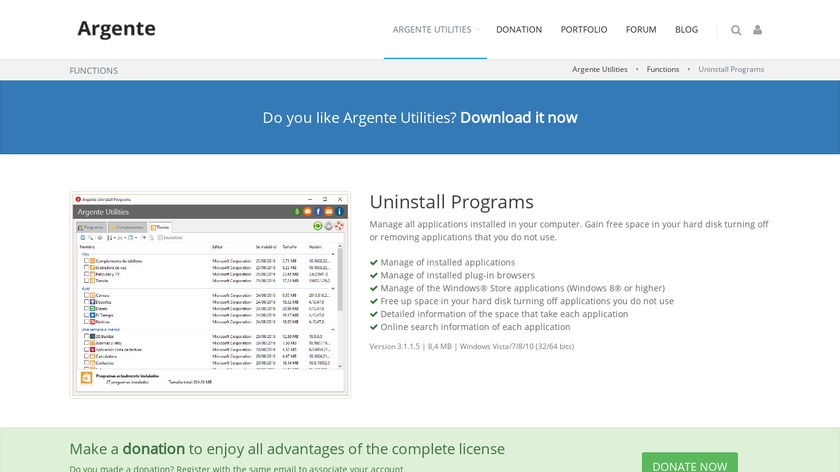Open the Uninstall Programs screenshot thumbnail
Screen dimensions: 840x472
point(210,295)
